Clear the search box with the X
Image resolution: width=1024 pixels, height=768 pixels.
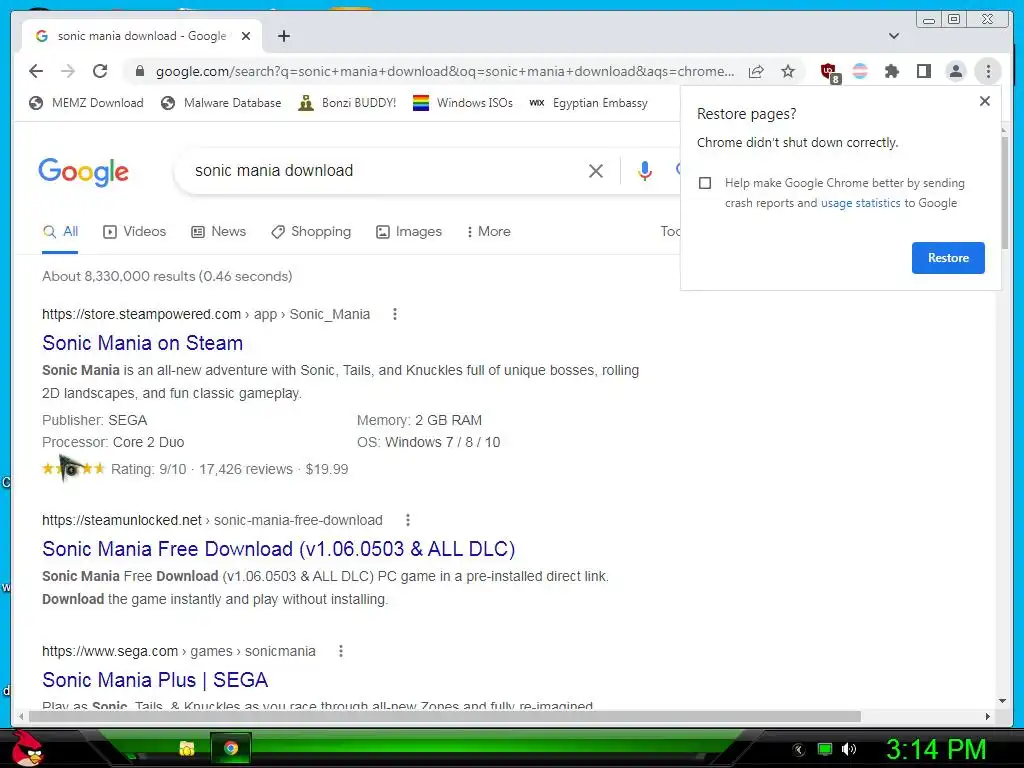(x=596, y=171)
